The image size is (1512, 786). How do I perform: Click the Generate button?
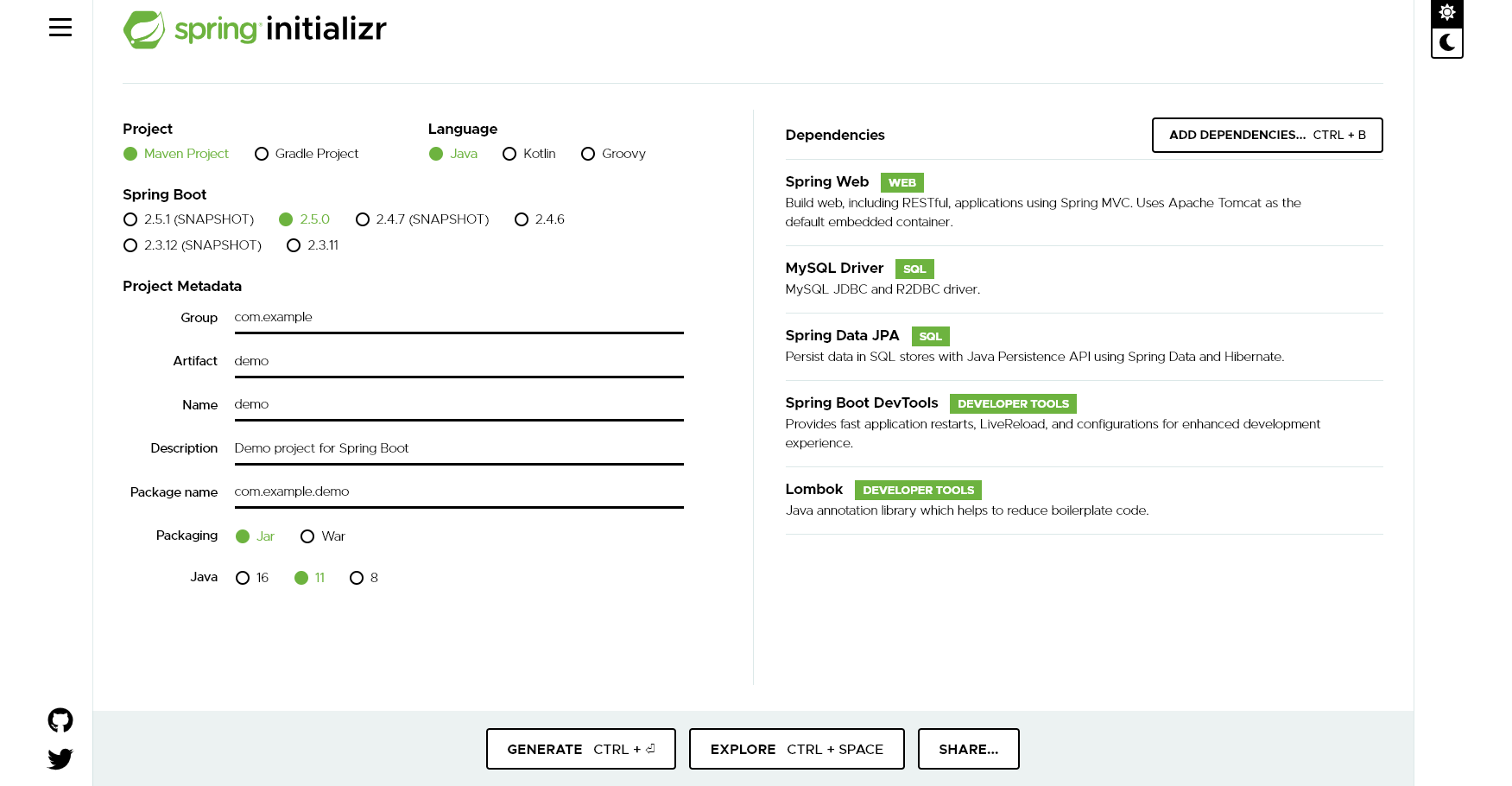click(x=580, y=749)
